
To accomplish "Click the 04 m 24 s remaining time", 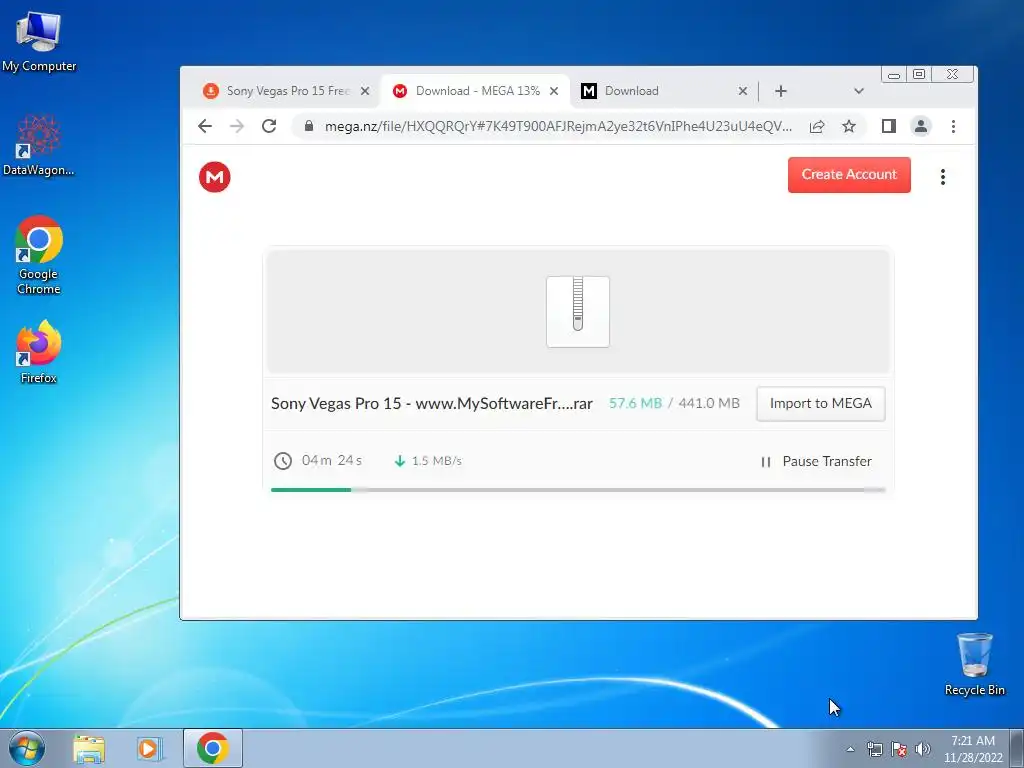I will tap(331, 460).
